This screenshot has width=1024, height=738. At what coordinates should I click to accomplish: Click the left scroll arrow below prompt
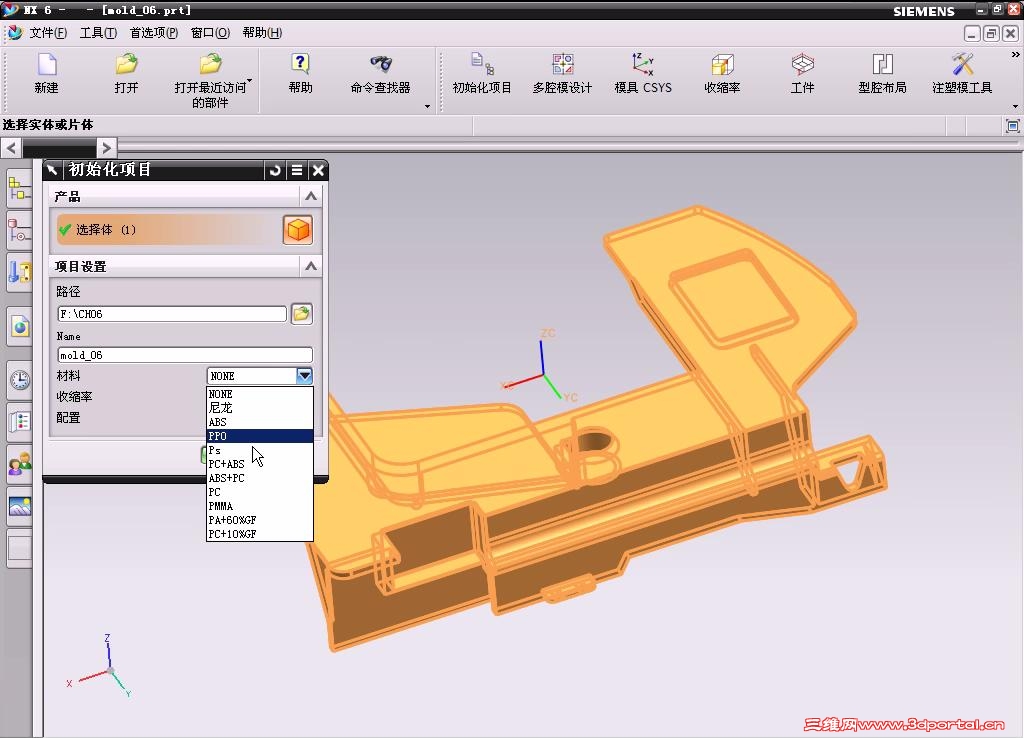pyautogui.click(x=10, y=148)
